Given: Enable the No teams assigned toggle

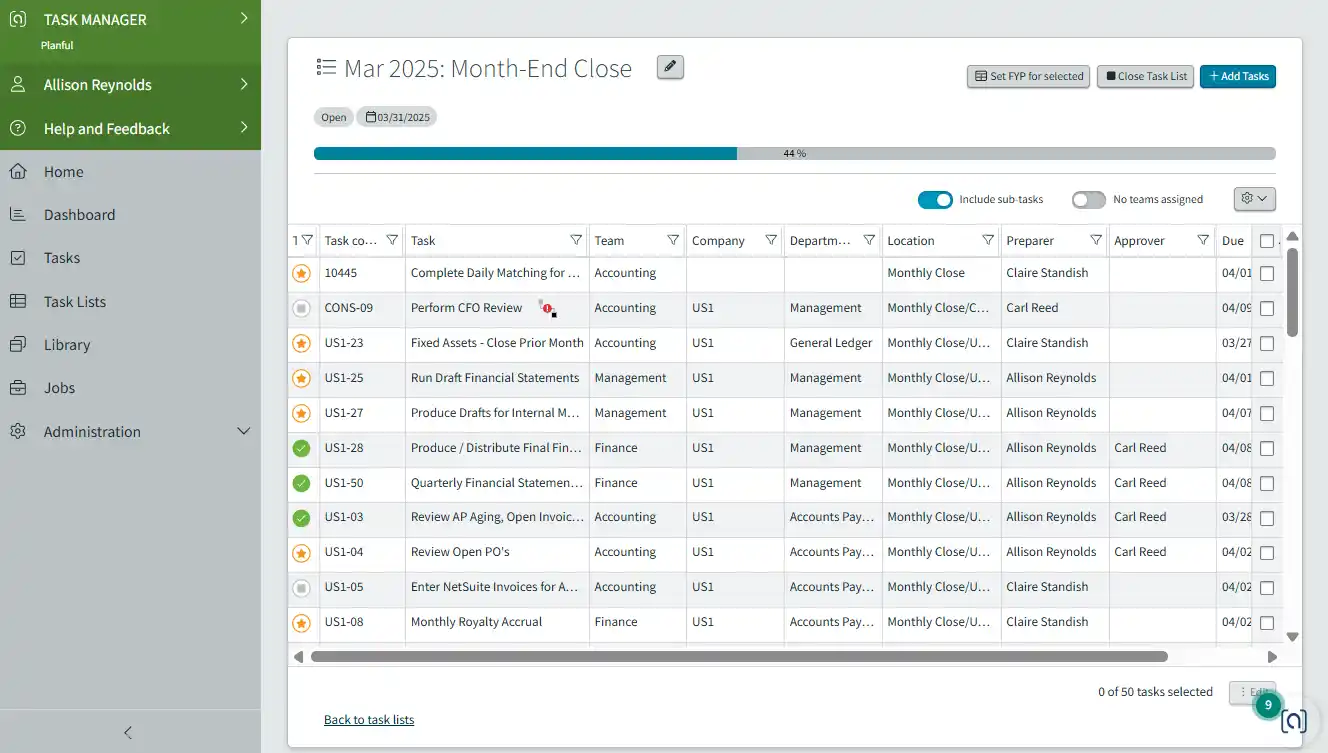Looking at the screenshot, I should 1088,199.
